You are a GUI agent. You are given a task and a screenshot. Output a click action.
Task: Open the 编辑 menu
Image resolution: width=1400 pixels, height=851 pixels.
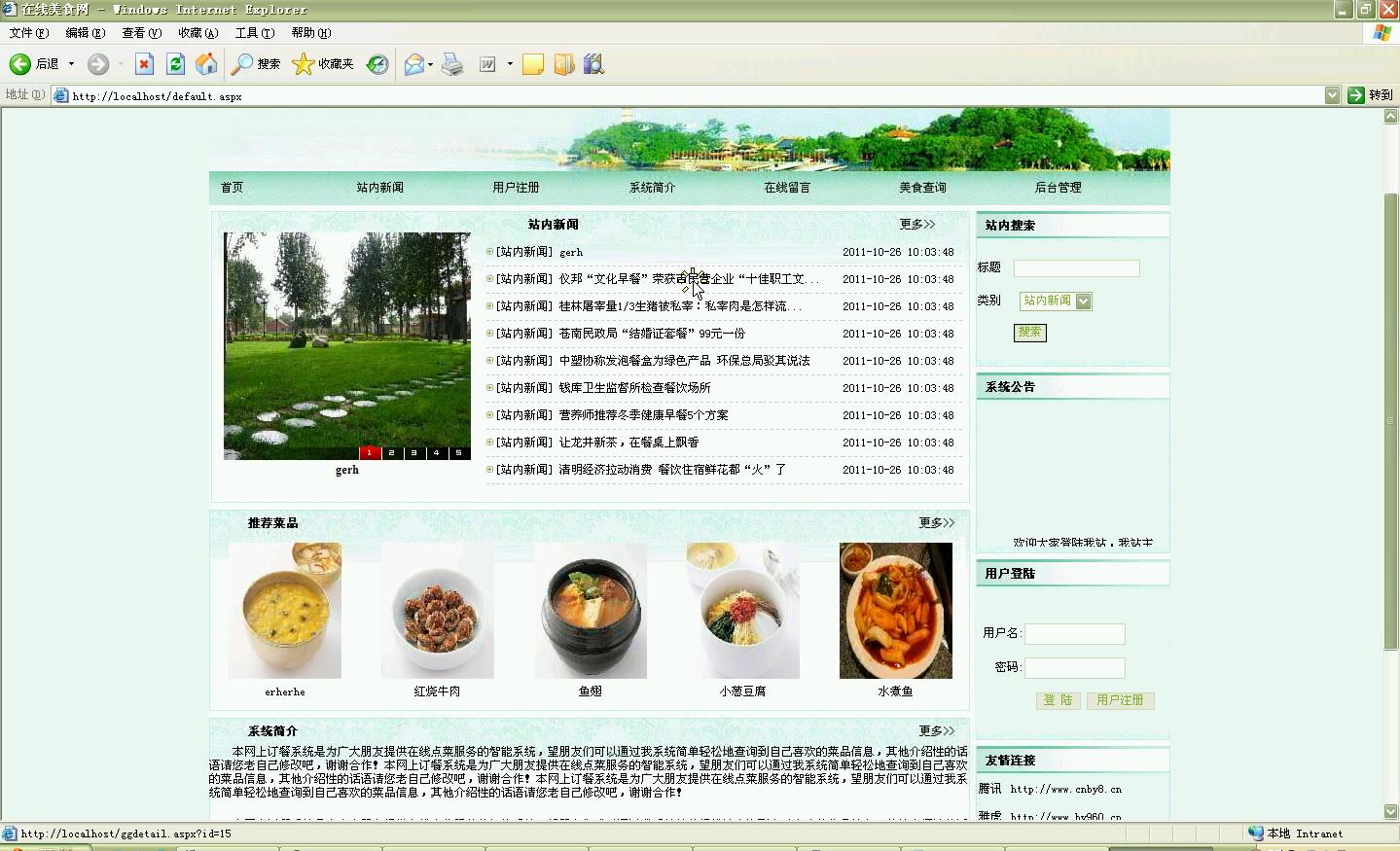click(x=85, y=33)
